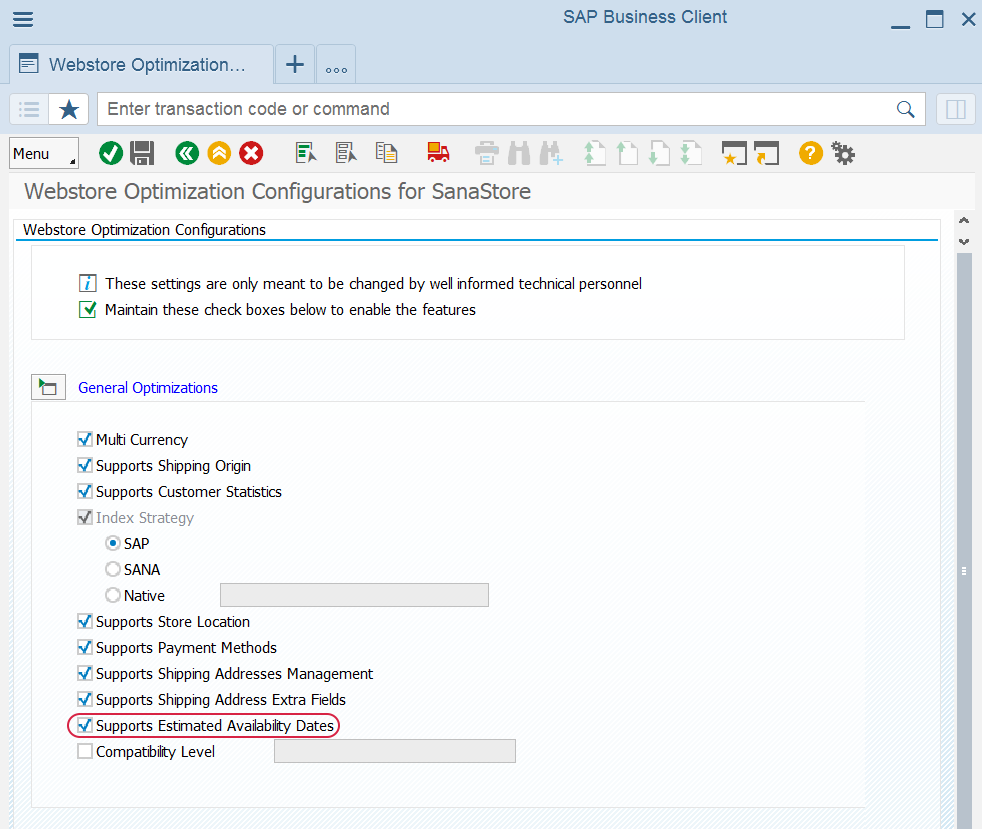
Task: Toggle Supports Estimated Availability Dates checkbox
Action: 85,725
